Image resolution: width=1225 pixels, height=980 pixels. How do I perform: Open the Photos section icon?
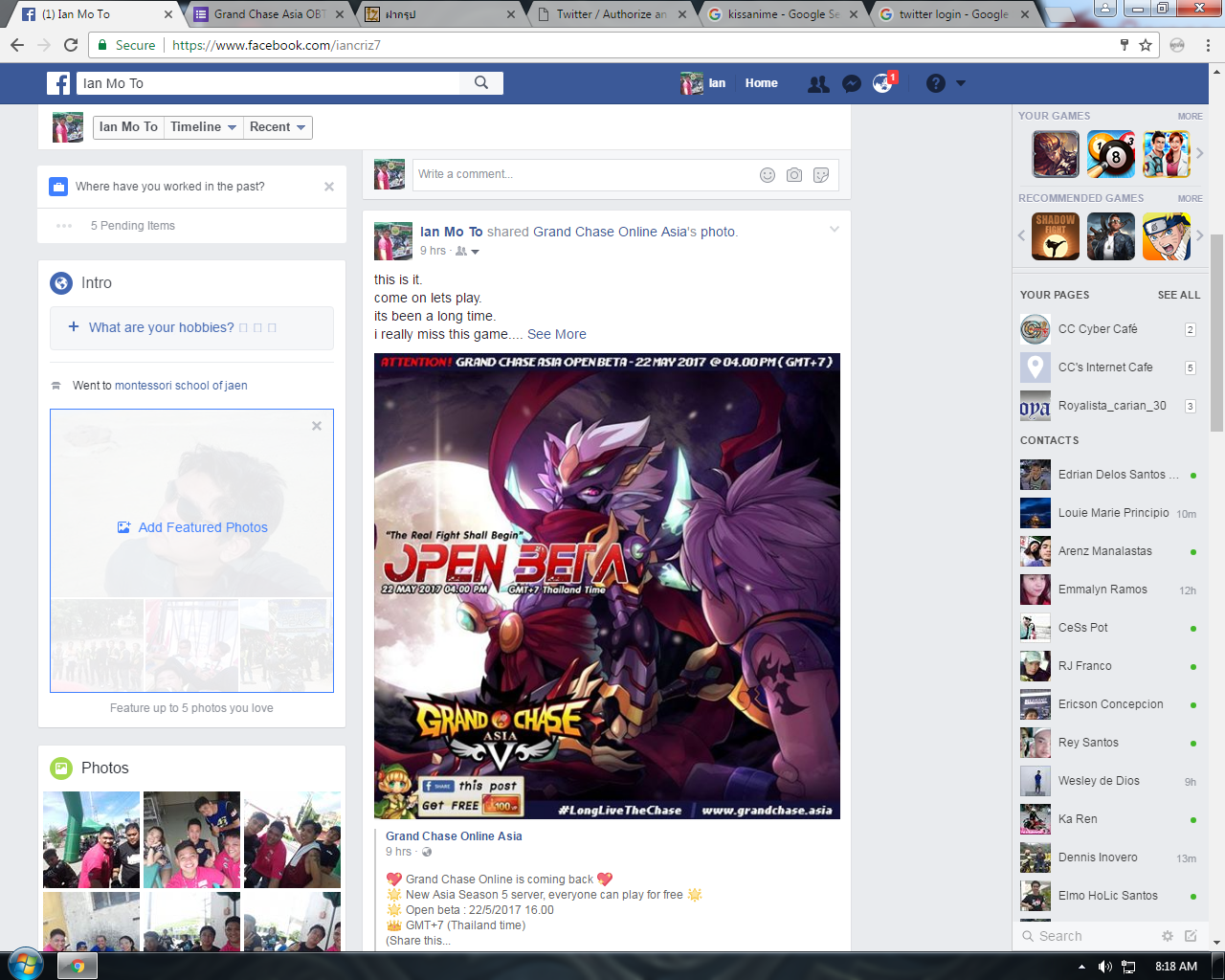tap(61, 768)
